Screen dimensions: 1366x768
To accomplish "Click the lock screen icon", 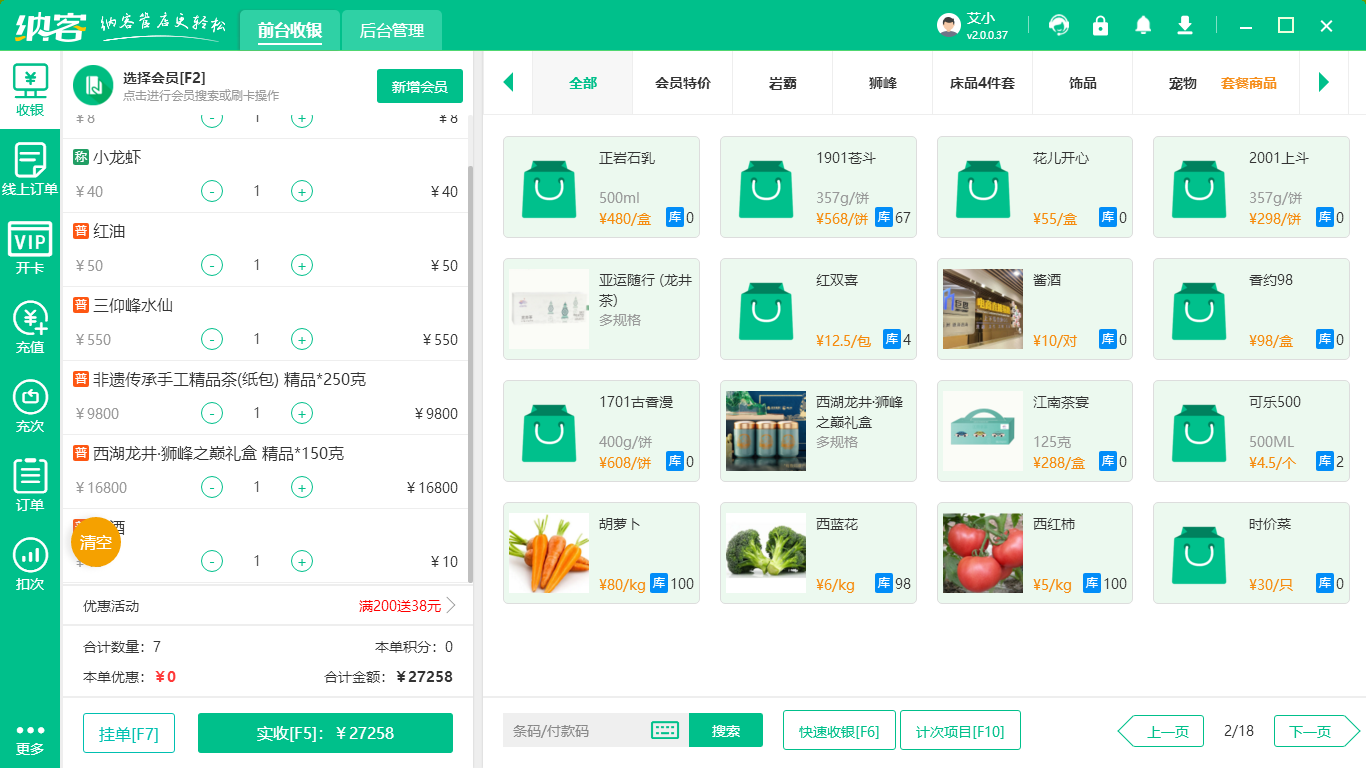I will pos(1100,25).
